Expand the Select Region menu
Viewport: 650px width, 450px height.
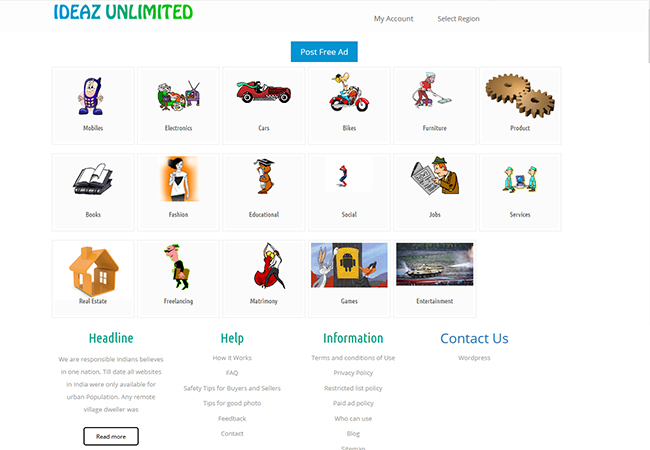[458, 19]
